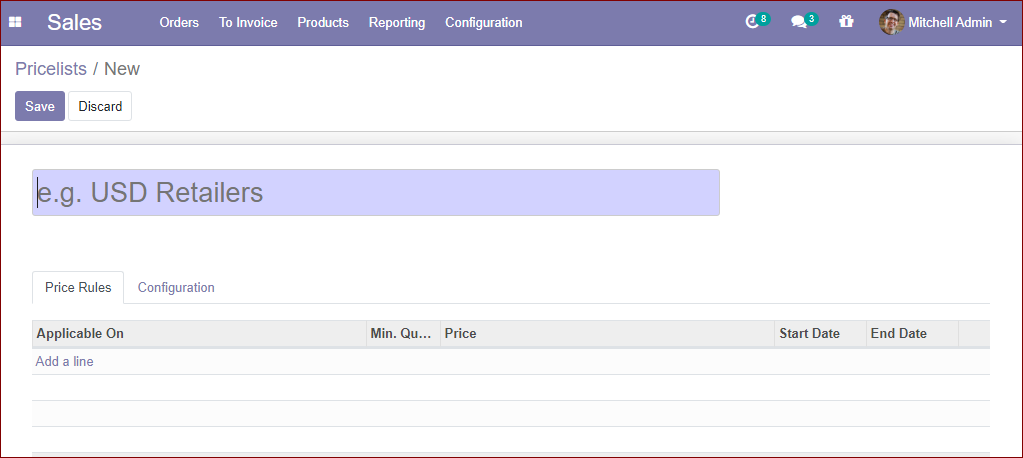Switch to the Configuration tab in form

point(176,287)
